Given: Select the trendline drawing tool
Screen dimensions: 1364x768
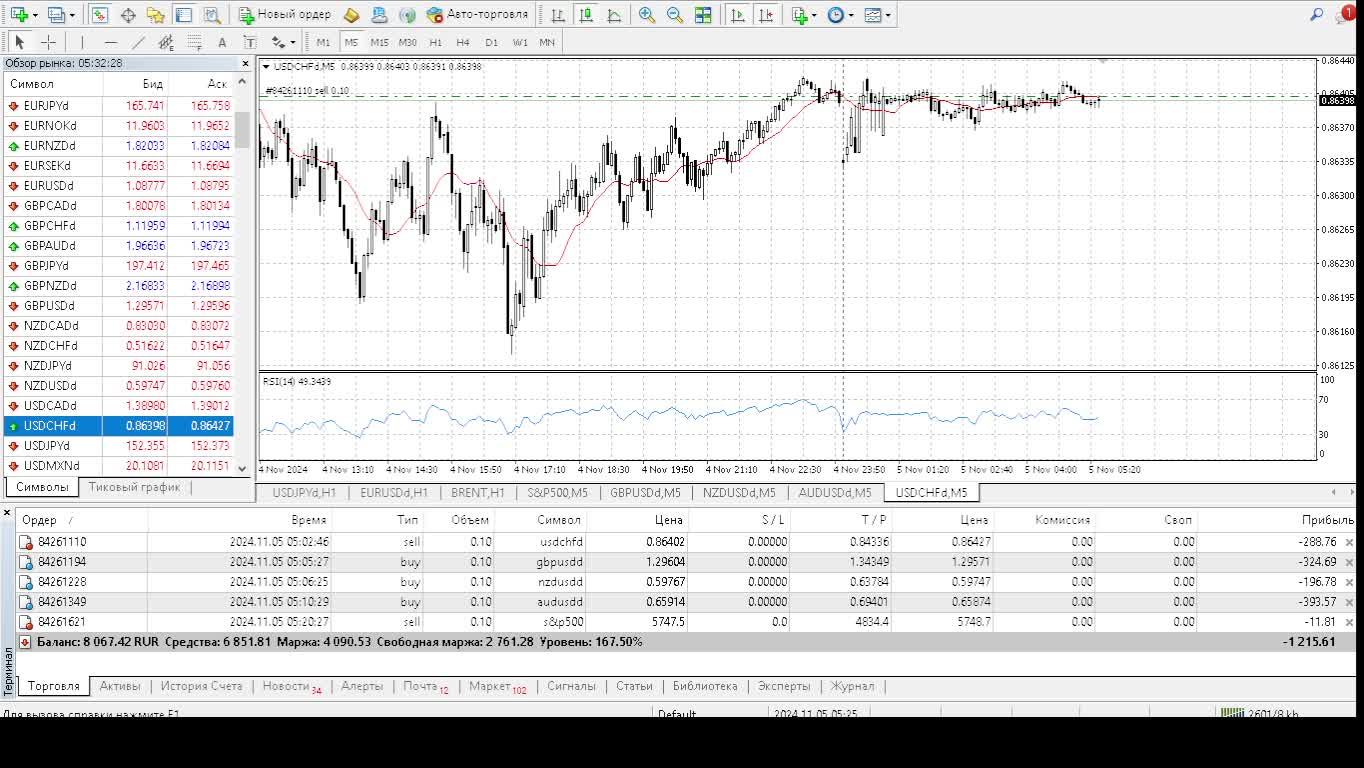Looking at the screenshot, I should [x=138, y=42].
